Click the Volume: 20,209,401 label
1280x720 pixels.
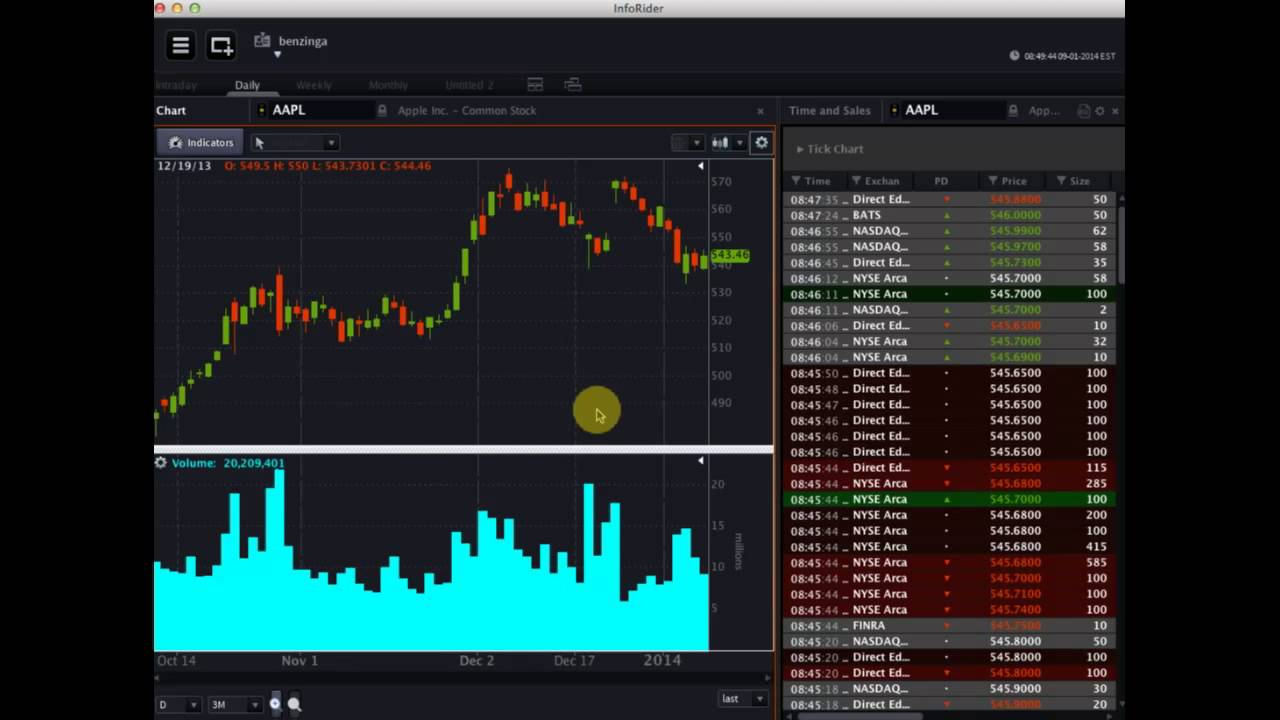228,463
